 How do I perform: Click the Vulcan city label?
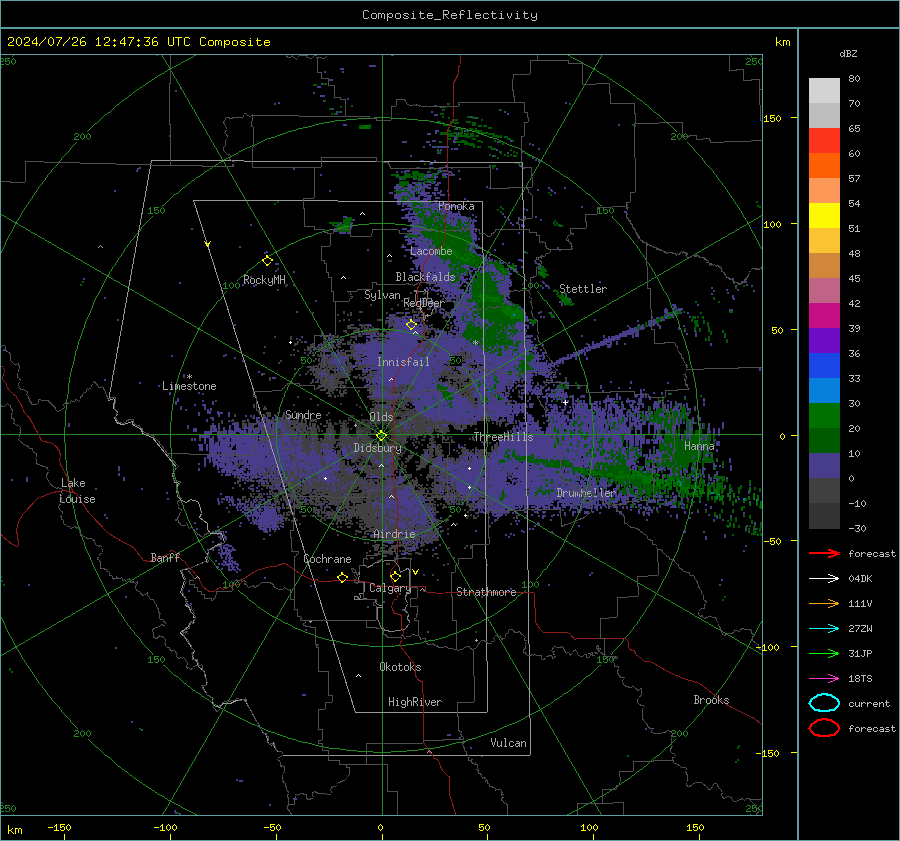pos(509,743)
